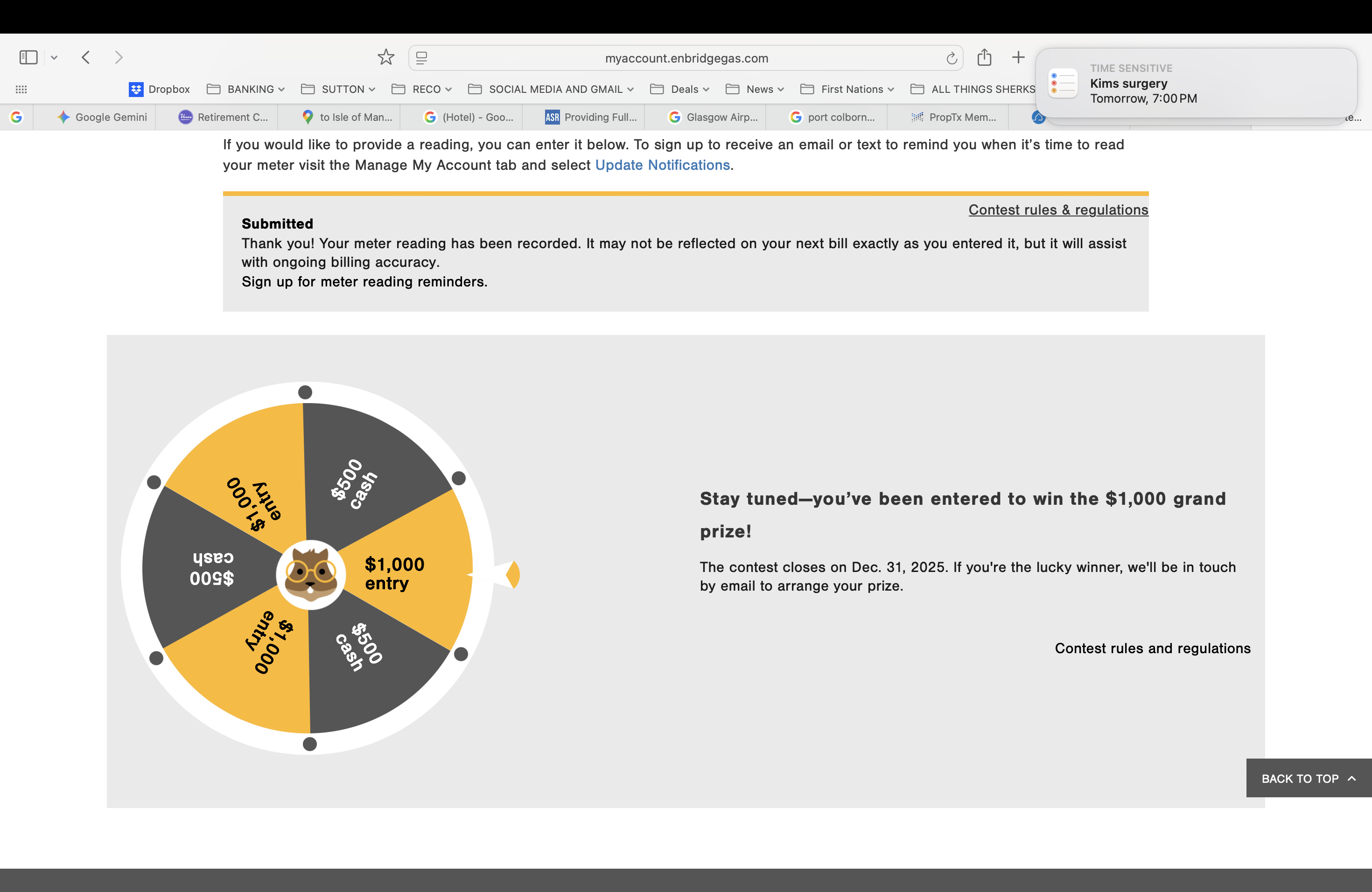Expand the sidebar options chevron
Screen dimensions: 1372x892
coord(54,57)
